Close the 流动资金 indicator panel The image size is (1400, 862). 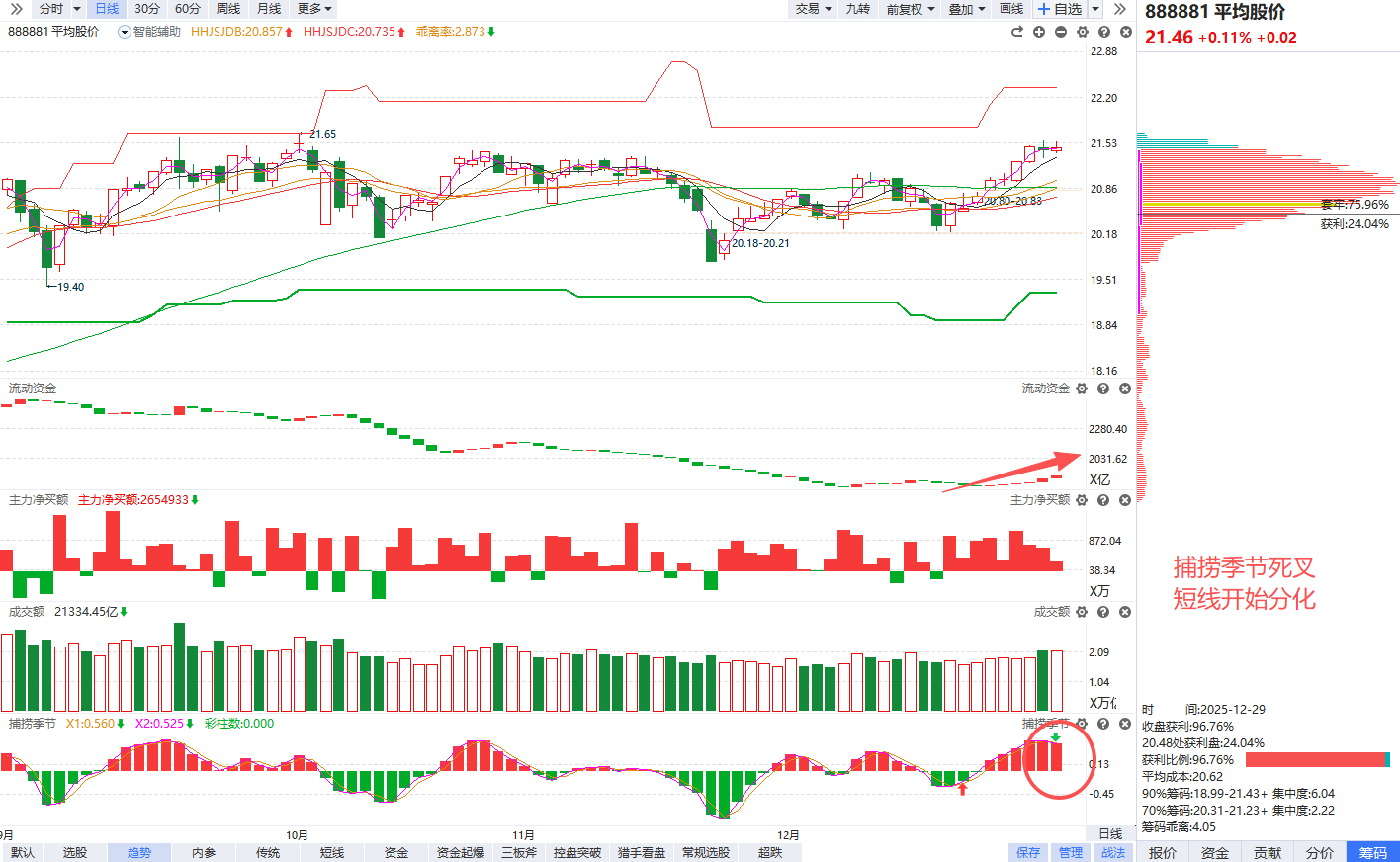(x=1125, y=388)
